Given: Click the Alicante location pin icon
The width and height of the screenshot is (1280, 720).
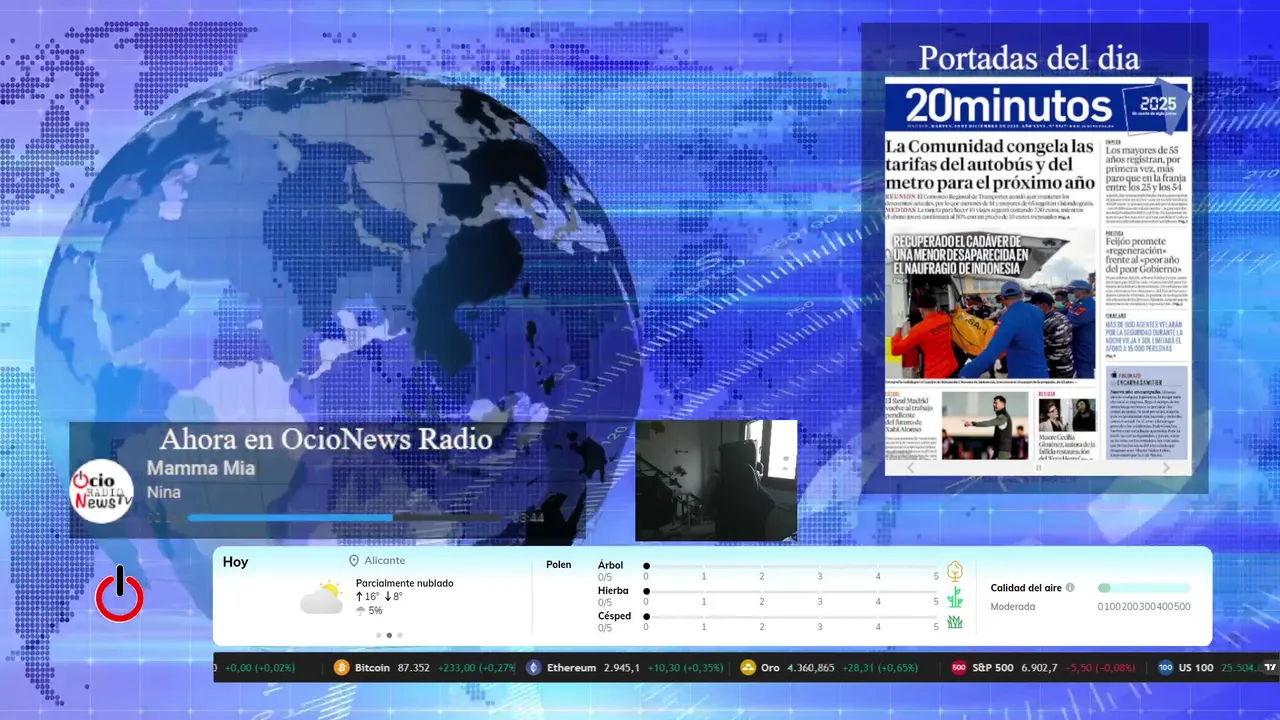Looking at the screenshot, I should [354, 561].
